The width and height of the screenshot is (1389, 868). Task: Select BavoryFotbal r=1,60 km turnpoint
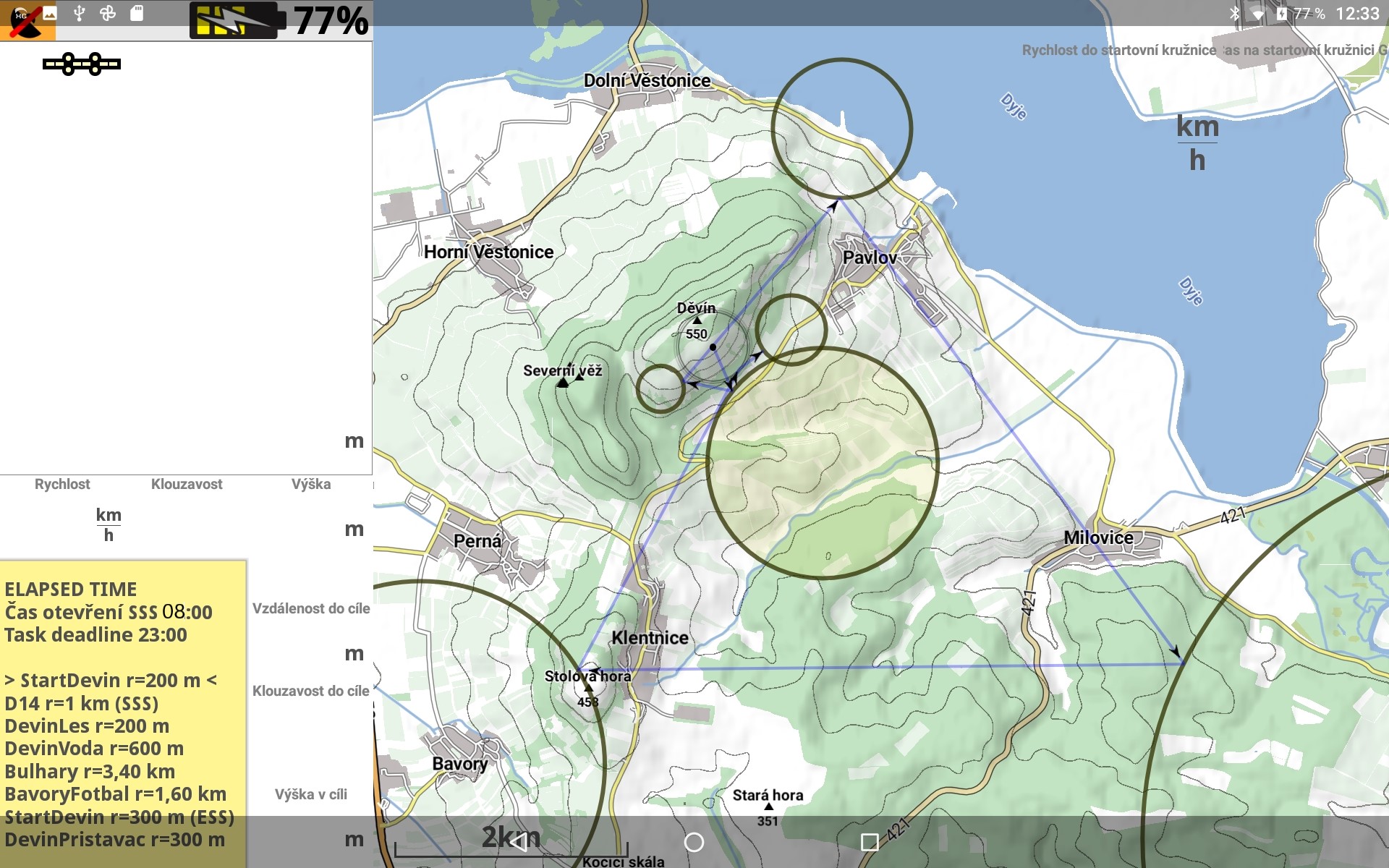coord(116,793)
